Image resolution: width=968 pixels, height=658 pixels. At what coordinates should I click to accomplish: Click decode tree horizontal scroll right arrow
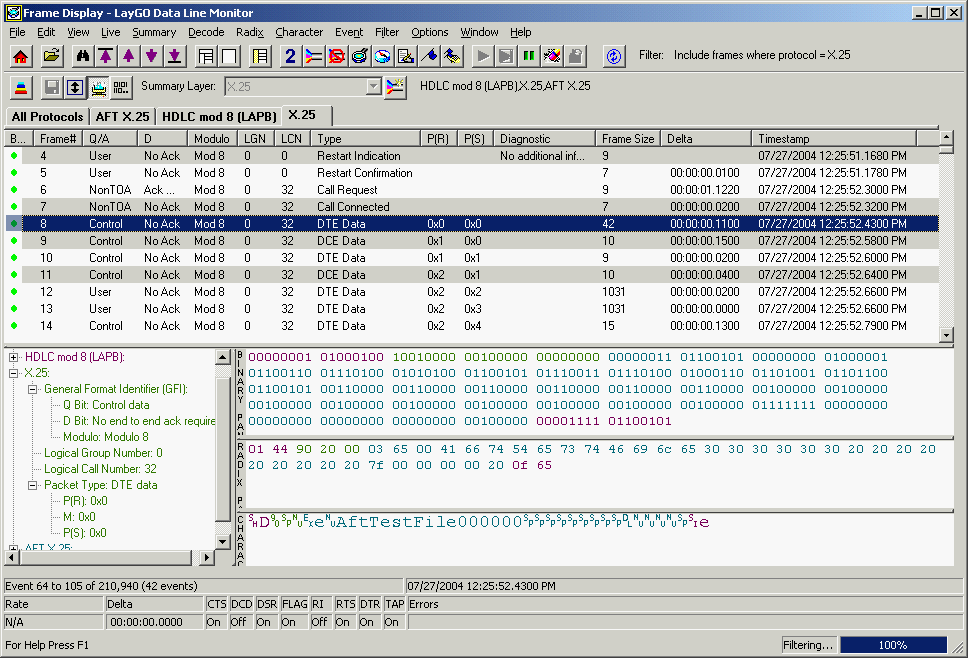tap(207, 557)
